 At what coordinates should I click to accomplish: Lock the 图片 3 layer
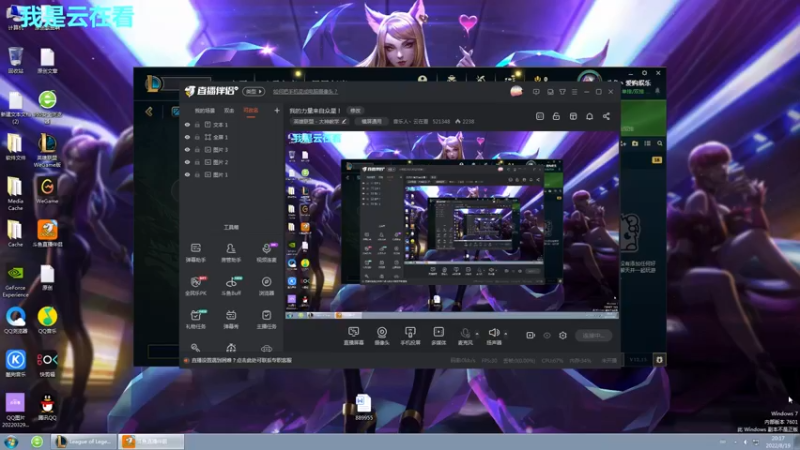pyautogui.click(x=197, y=149)
